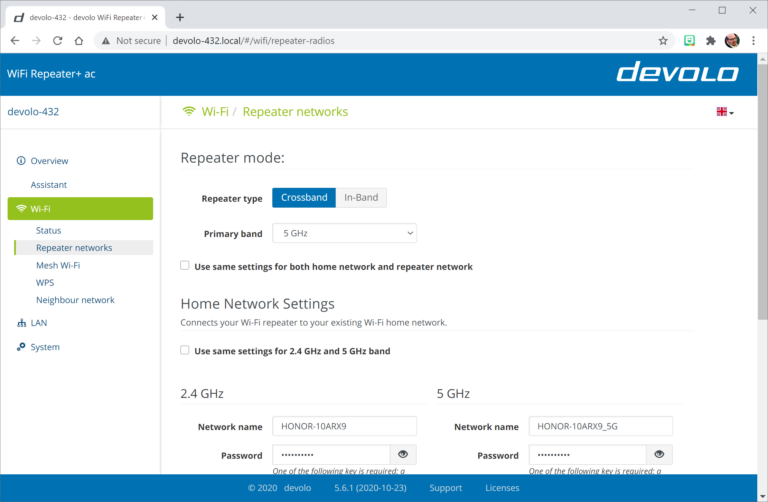768x502 pixels.
Task: Open System section in sidebar
Action: 45,347
